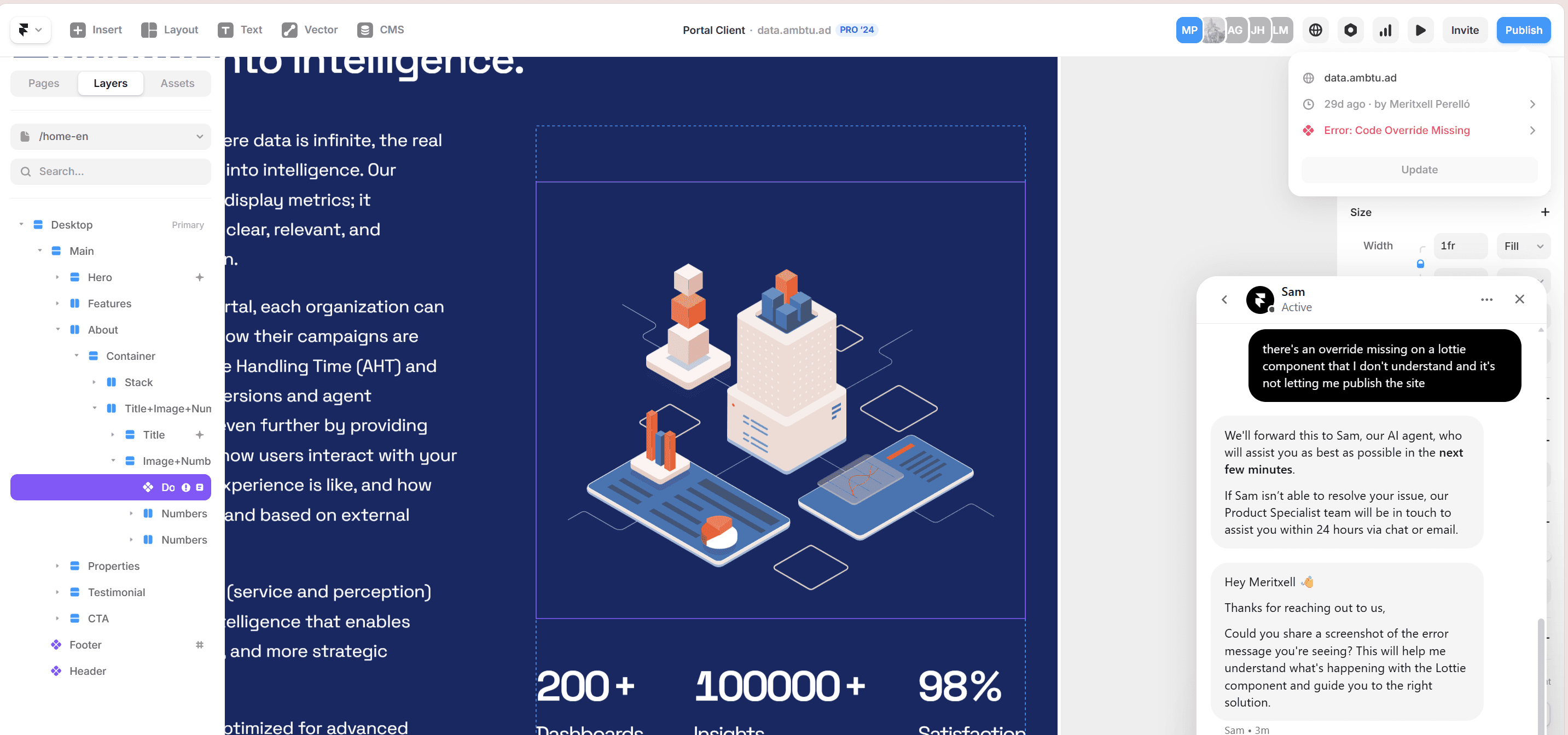Click the Play preview button
The image size is (1568, 735).
[x=1420, y=30]
